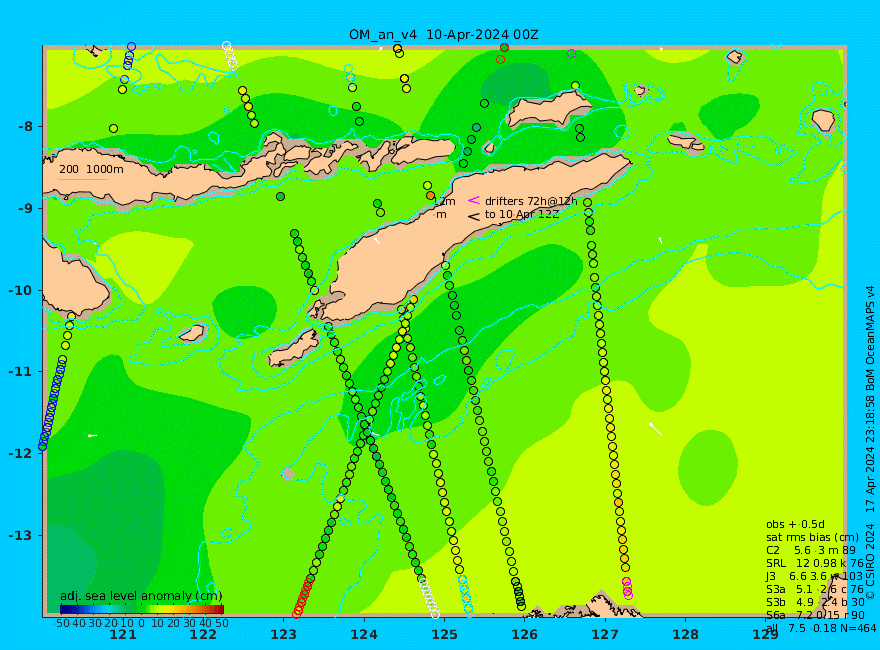Select the 'S3b 4.9 -2.4 b 30' statistics row
Viewport: 880px width, 650px height.
(814, 602)
